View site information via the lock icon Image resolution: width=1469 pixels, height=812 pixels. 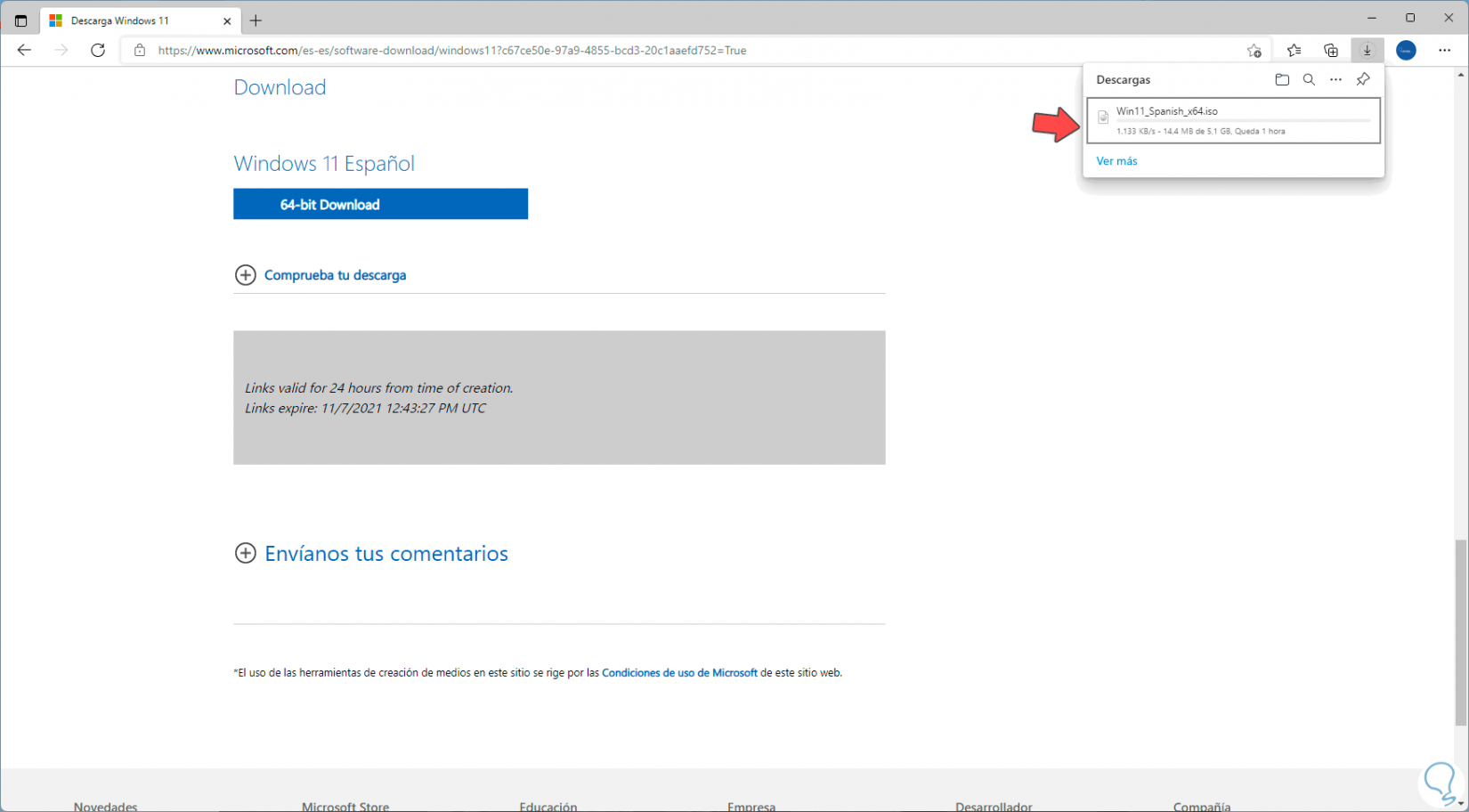pos(140,51)
